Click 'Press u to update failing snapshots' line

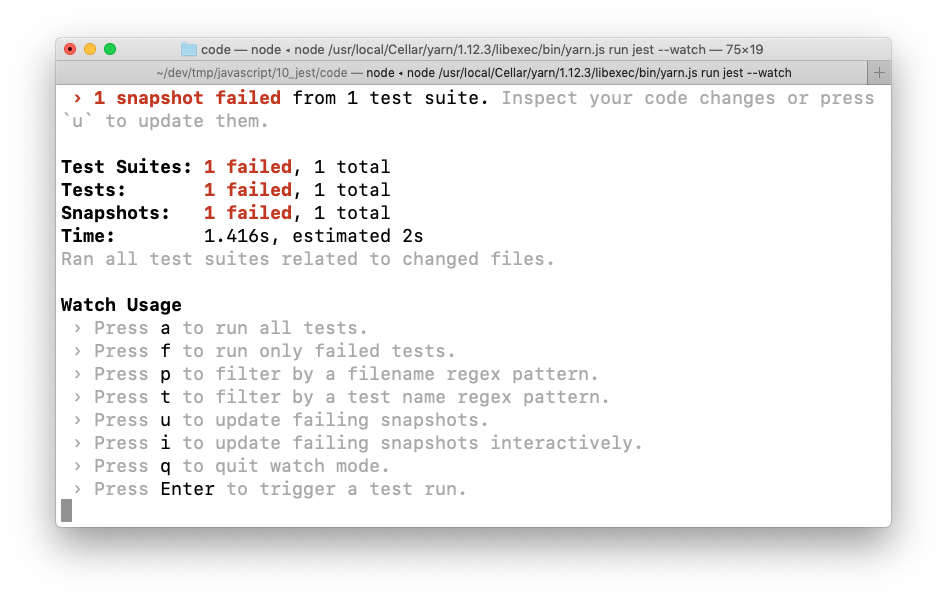(x=290, y=420)
